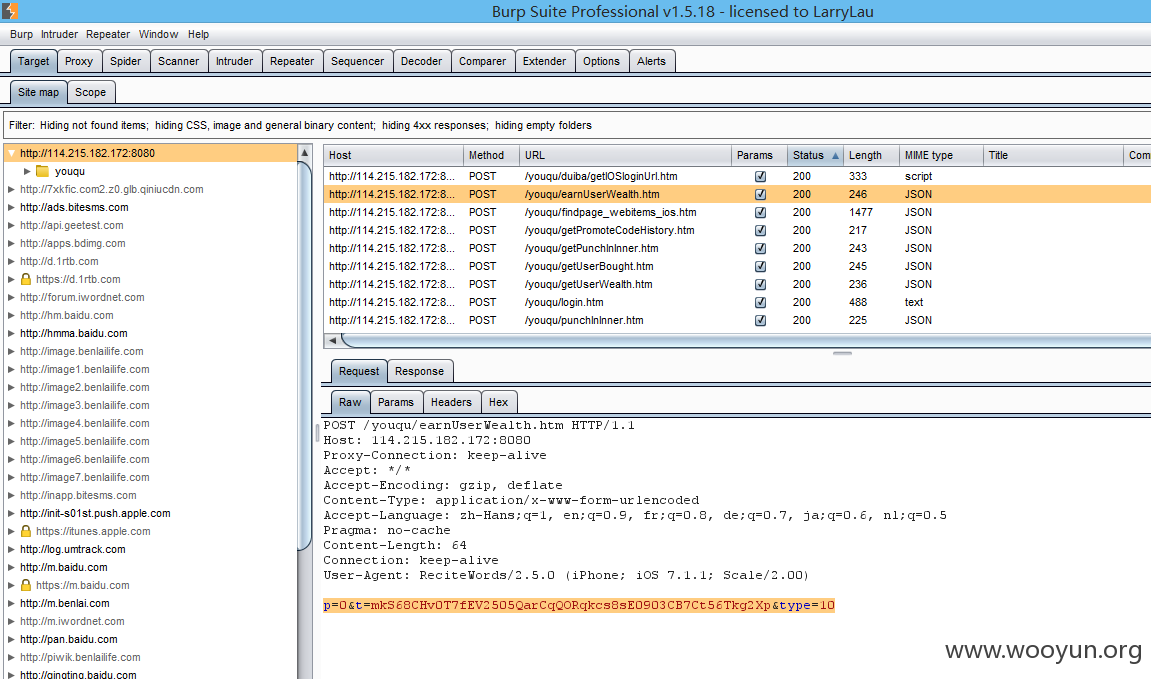Sort table by Title column header
The image size is (1151, 679).
(1053, 156)
